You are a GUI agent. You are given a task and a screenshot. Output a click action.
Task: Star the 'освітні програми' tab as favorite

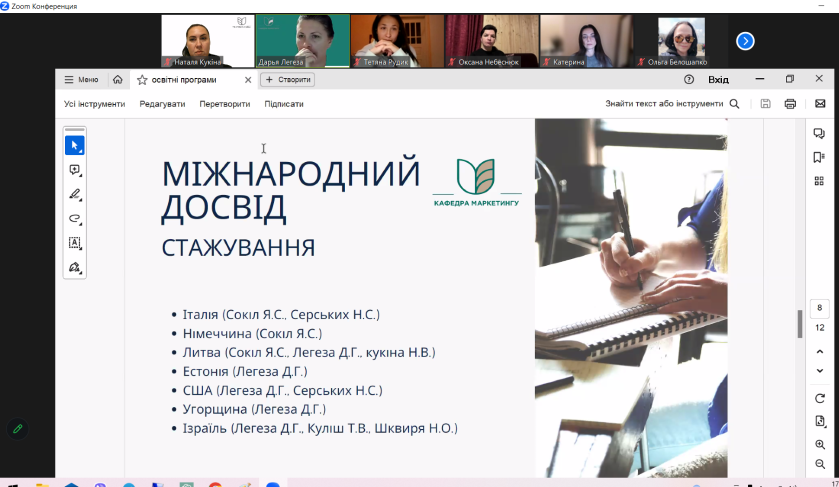tap(142, 80)
